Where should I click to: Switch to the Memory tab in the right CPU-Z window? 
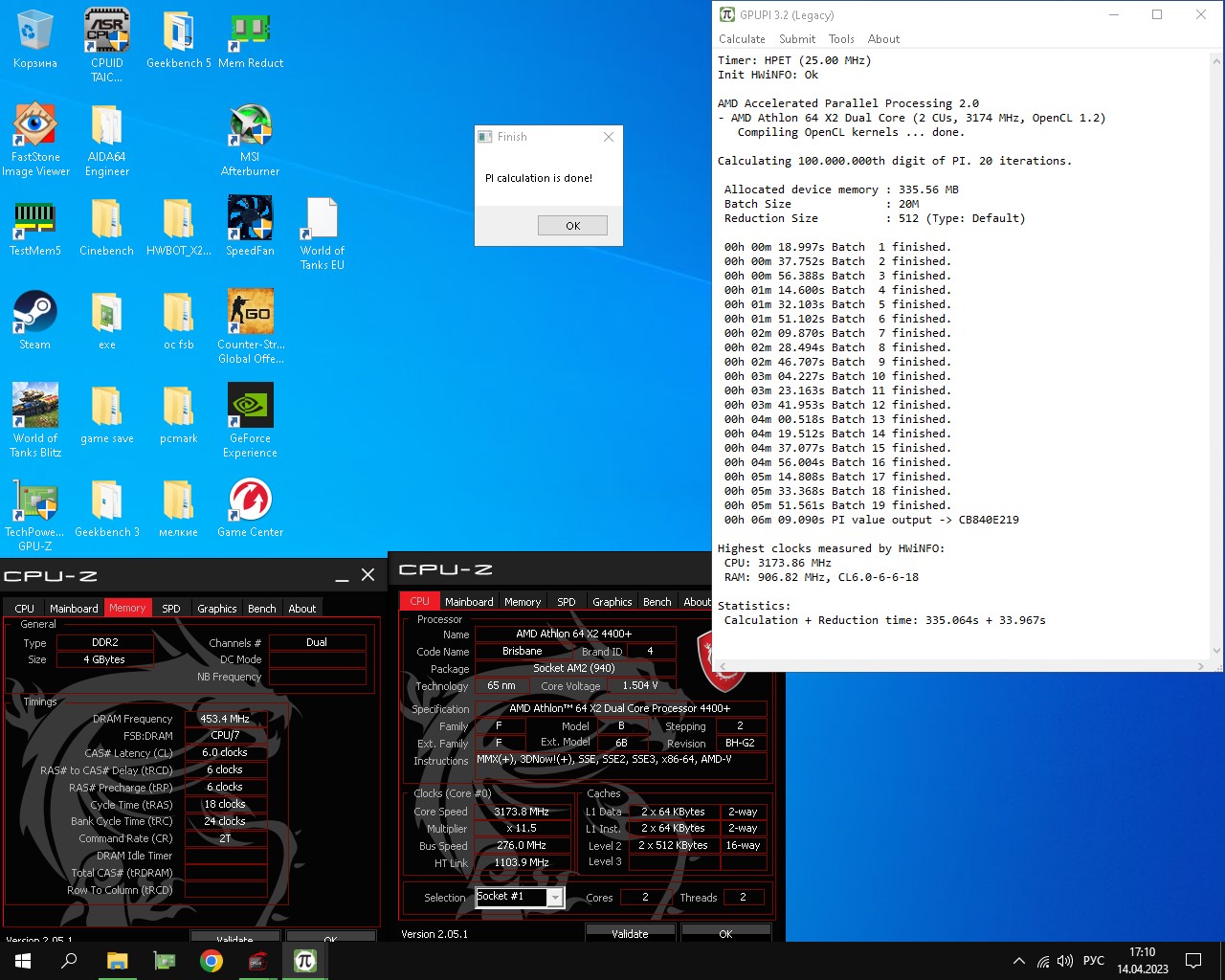click(x=523, y=602)
